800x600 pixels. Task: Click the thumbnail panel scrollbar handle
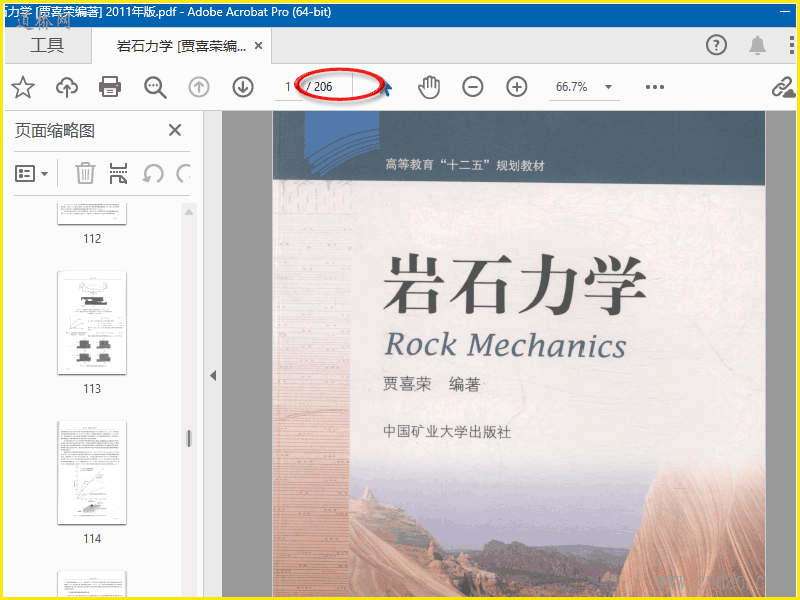coord(189,438)
